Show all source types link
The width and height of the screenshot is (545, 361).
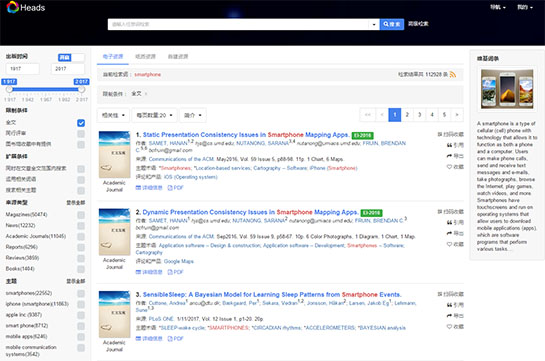pos(76,203)
